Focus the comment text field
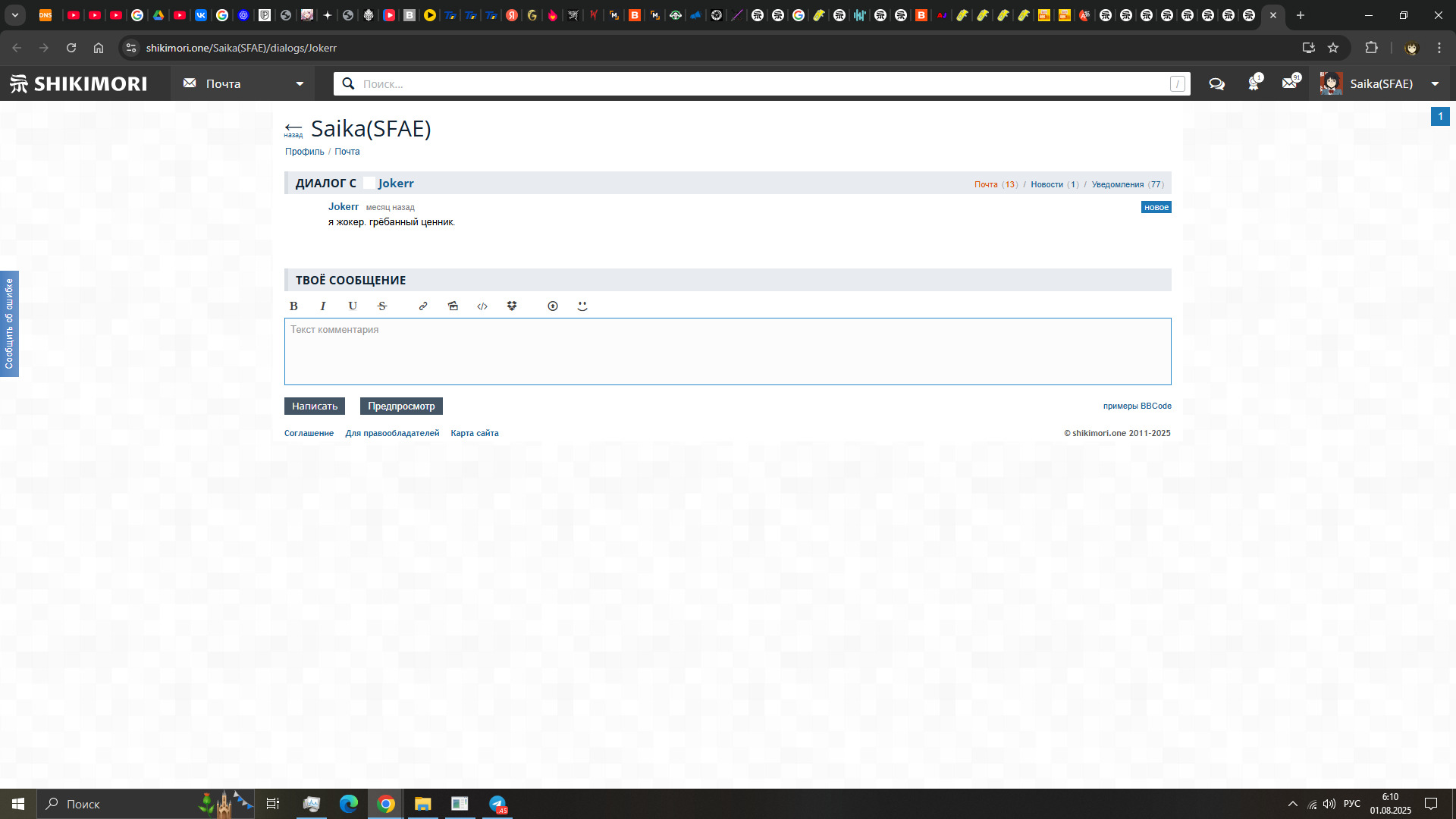Screen dimensions: 1456x819 (x=727, y=352)
